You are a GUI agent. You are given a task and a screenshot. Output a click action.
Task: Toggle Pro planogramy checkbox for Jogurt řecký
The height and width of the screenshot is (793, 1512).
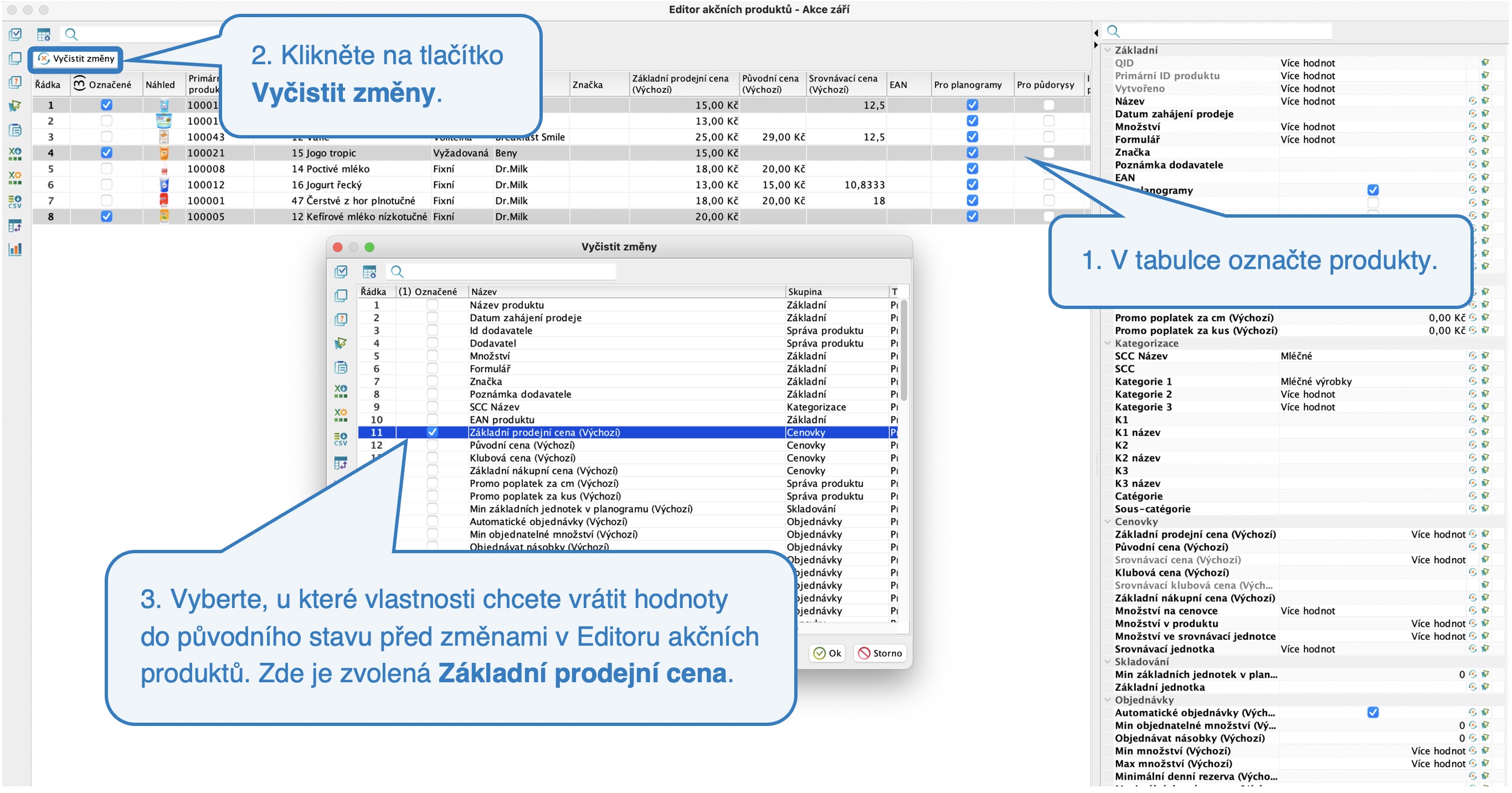(x=972, y=184)
